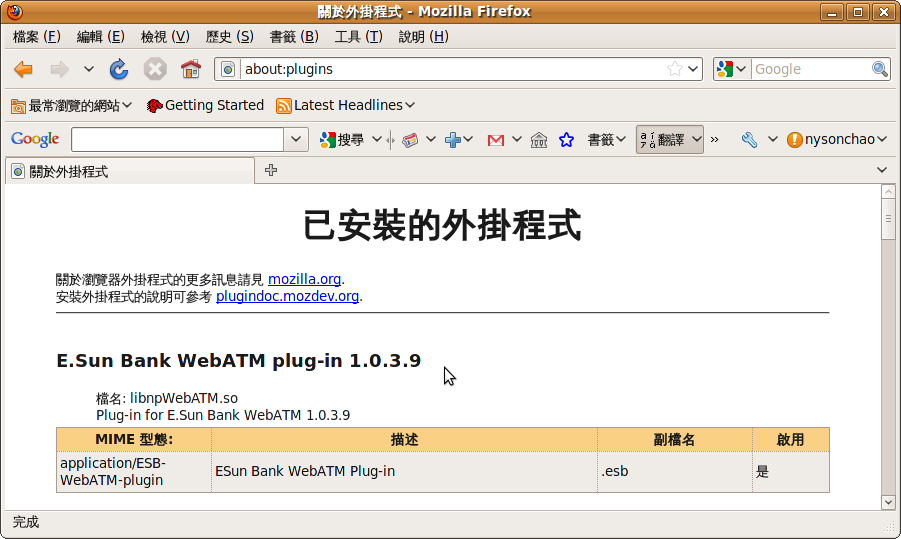This screenshot has width=901, height=539.
Task: Open the Latest Headlines feed bookmark
Action: [345, 106]
